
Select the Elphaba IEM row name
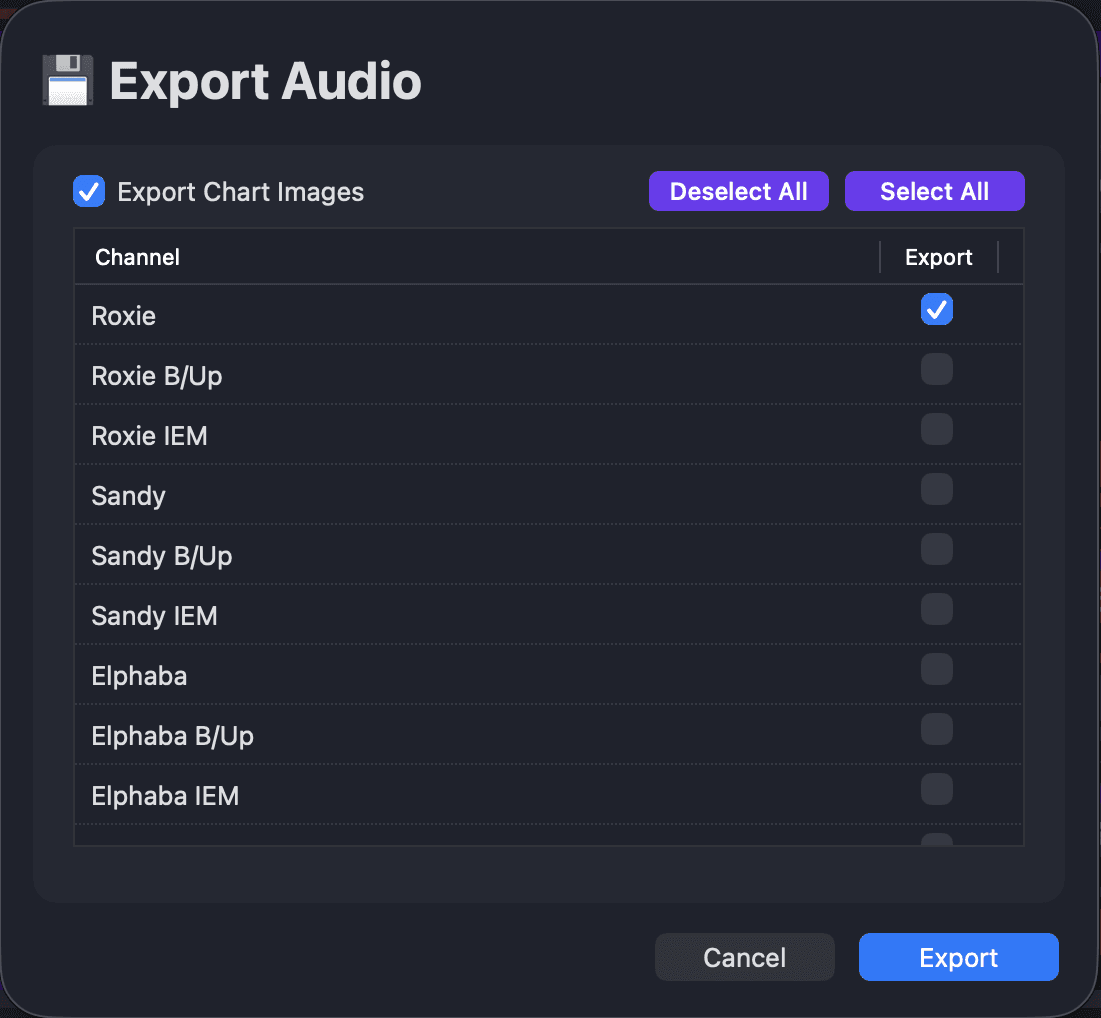pyautogui.click(x=165, y=796)
